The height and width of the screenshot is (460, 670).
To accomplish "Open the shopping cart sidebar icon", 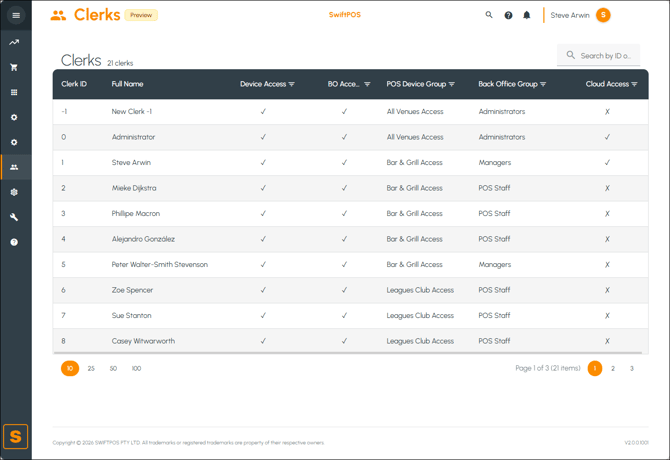I will [14, 67].
